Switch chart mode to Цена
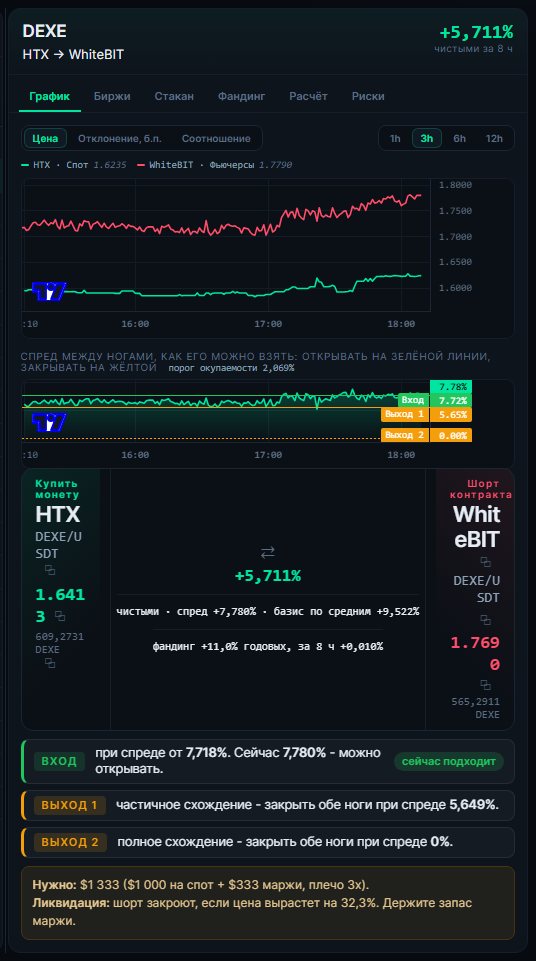 (x=45, y=139)
